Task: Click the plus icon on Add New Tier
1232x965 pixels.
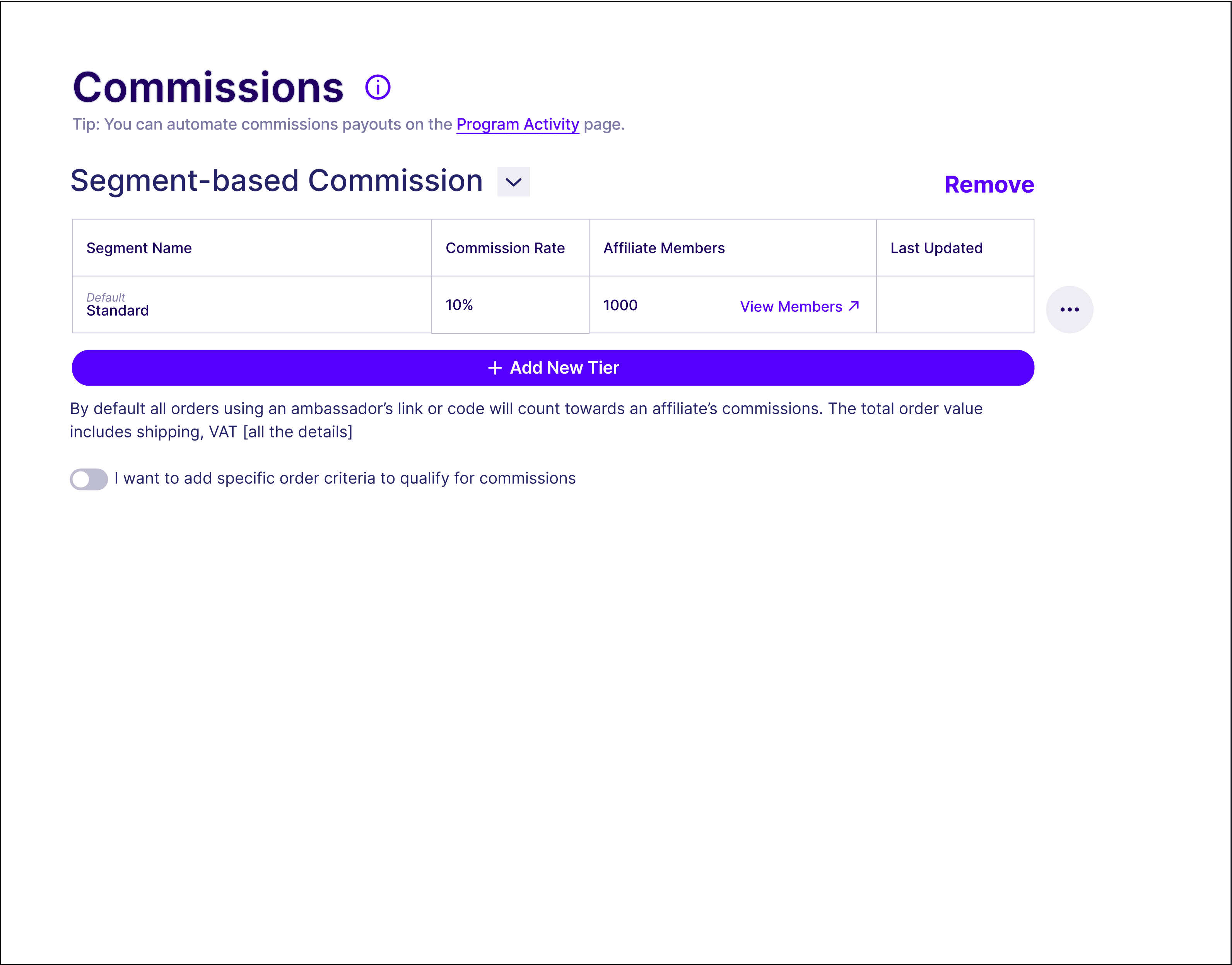Action: (494, 368)
